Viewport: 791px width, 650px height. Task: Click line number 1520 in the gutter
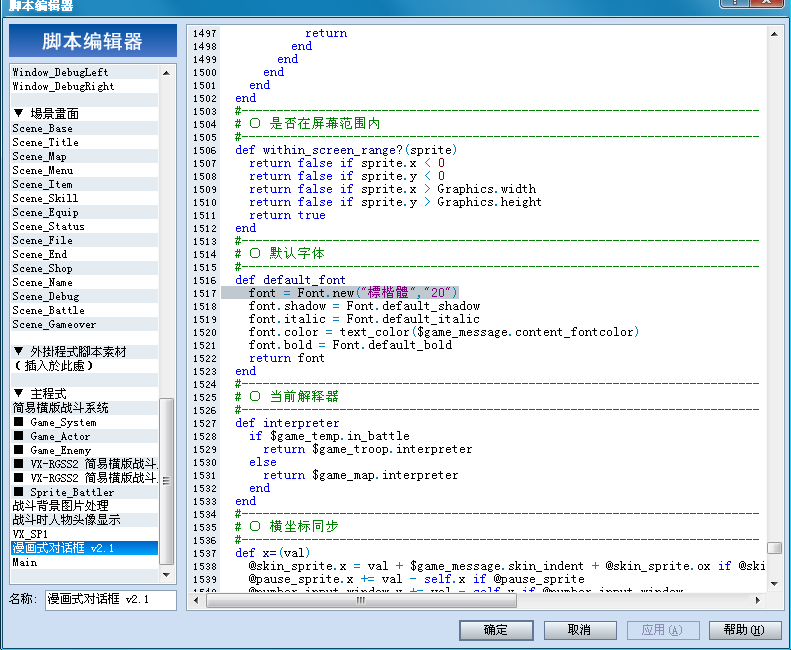tap(205, 333)
